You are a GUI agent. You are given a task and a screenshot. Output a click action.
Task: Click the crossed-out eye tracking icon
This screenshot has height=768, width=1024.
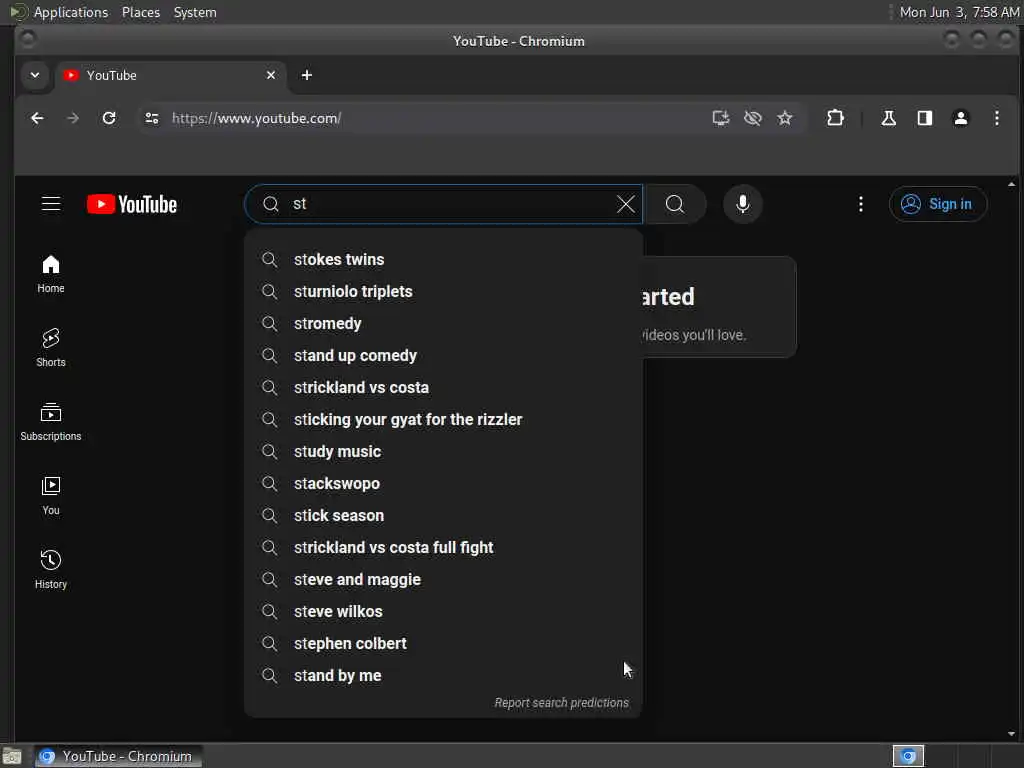(x=753, y=118)
